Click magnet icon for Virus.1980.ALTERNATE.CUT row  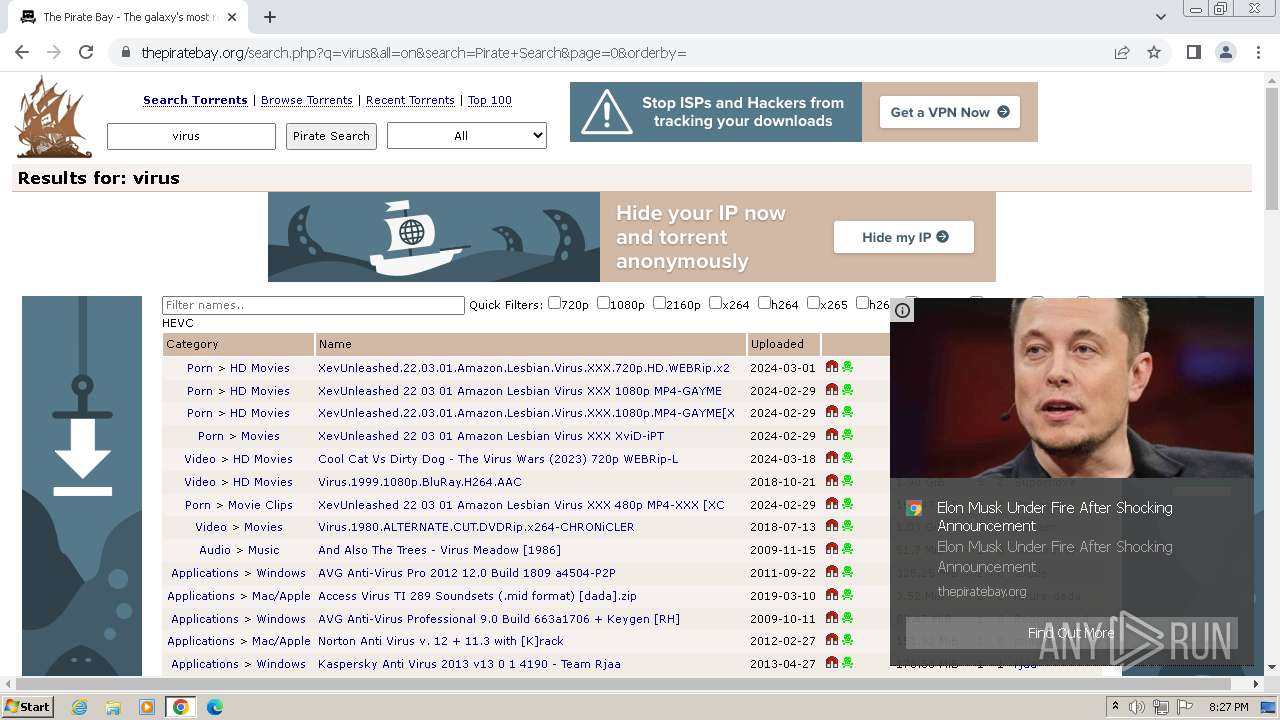coord(832,526)
